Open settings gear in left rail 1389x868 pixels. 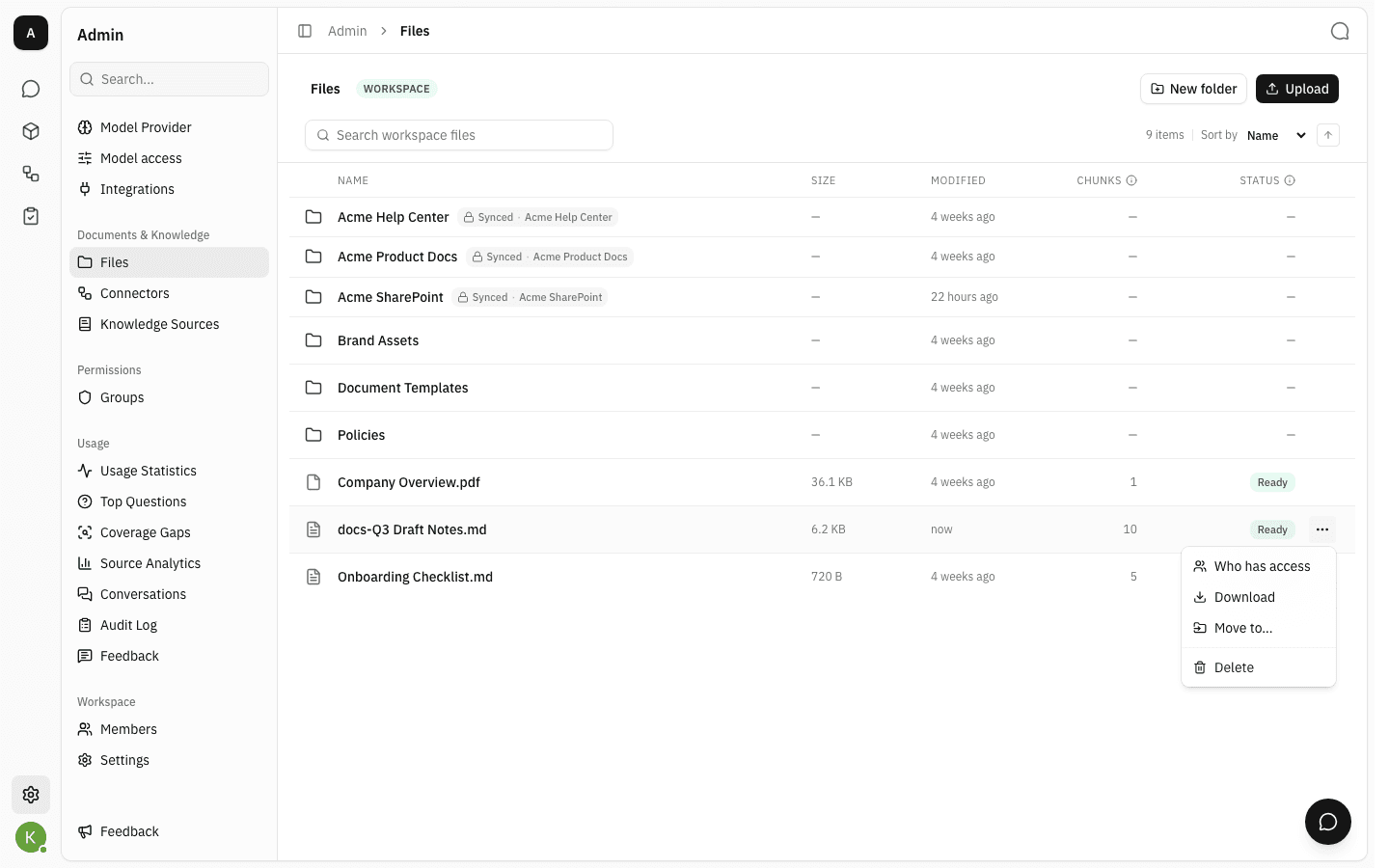click(x=31, y=795)
